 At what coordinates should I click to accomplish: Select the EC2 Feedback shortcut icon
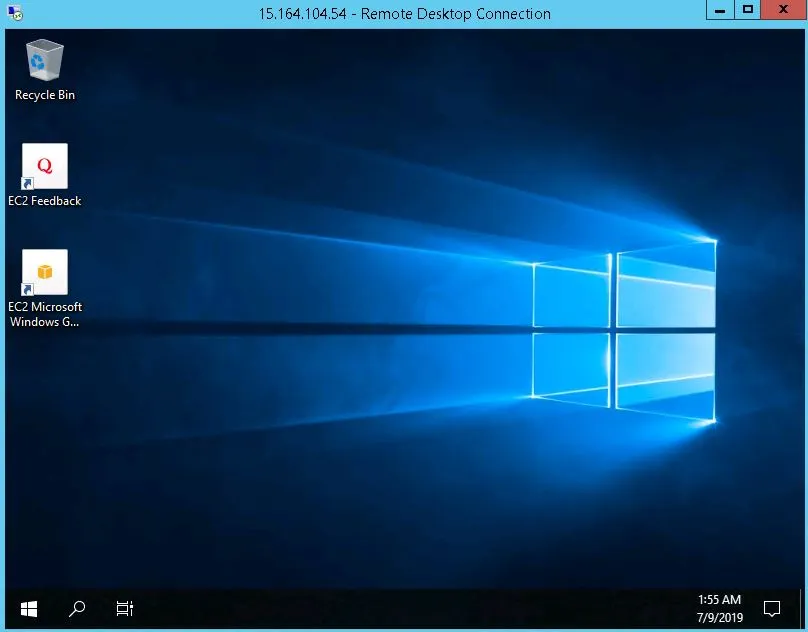(45, 166)
